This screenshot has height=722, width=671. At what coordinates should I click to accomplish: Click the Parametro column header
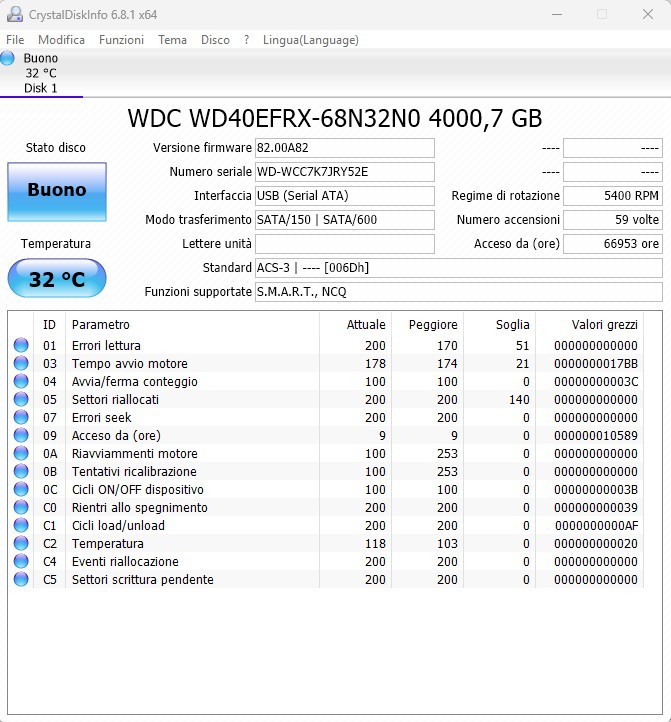[x=192, y=325]
